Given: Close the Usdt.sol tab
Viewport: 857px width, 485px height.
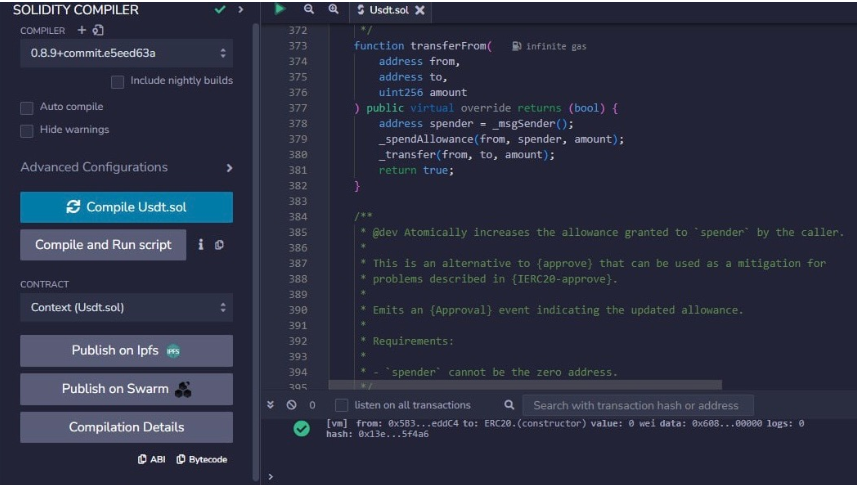Looking at the screenshot, I should point(420,10).
